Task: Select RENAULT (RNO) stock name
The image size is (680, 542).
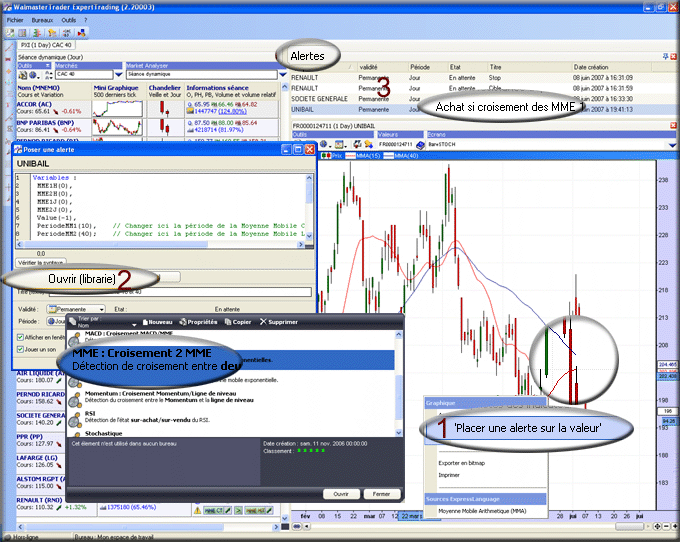Action: [39, 500]
